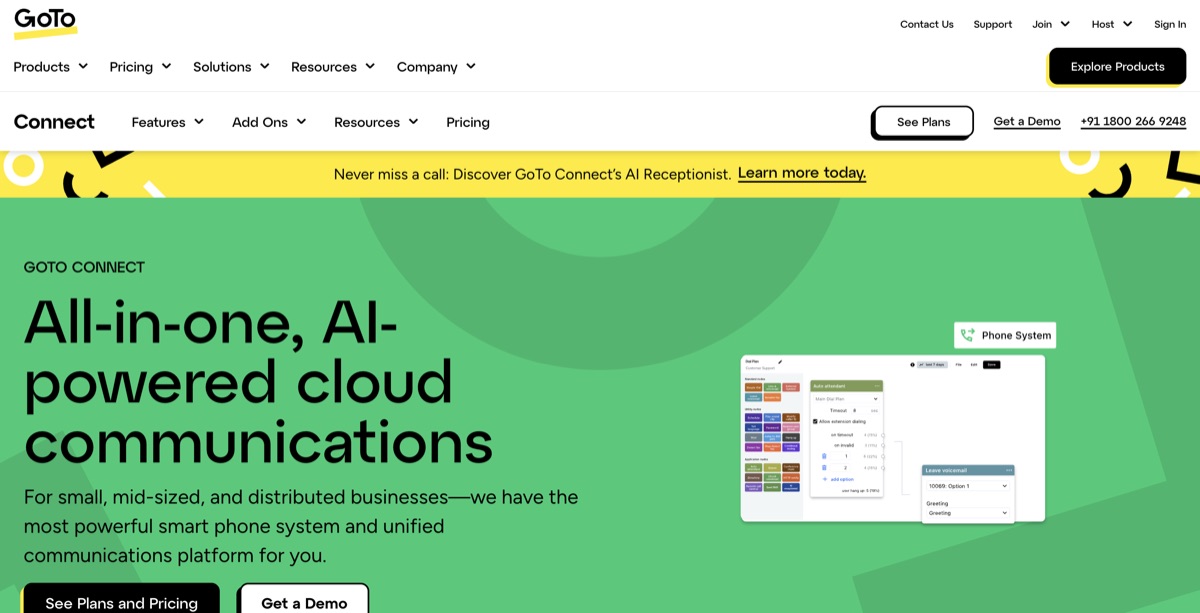Click the Leave voicemail card header
This screenshot has height=613, width=1200.
click(x=968, y=470)
